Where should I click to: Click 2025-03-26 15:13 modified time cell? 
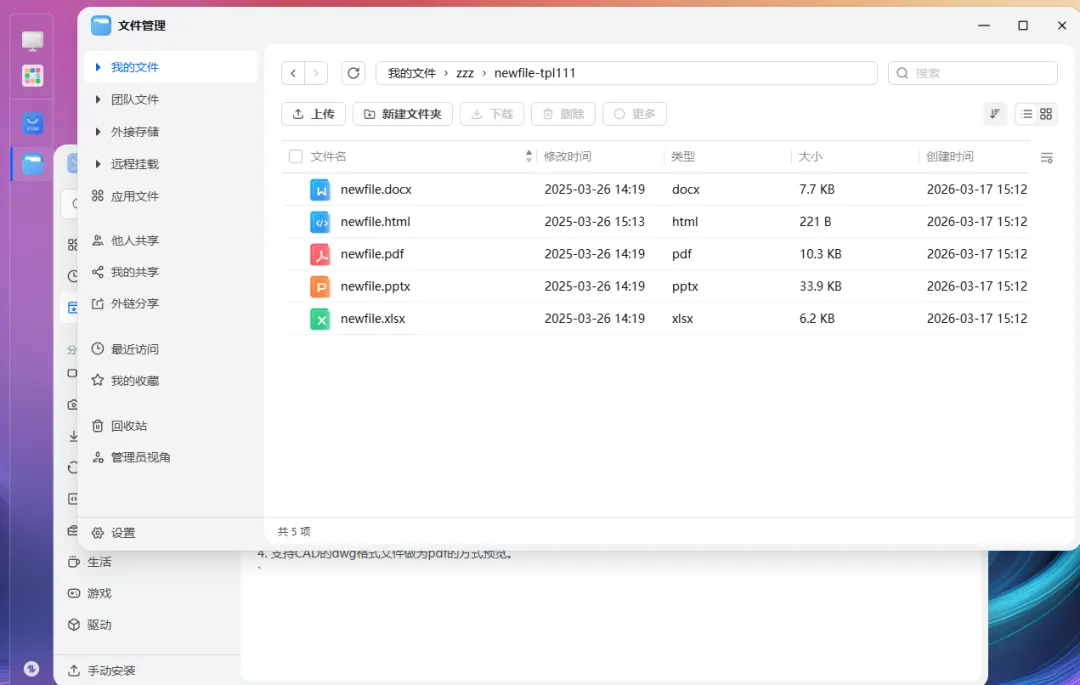(594, 222)
